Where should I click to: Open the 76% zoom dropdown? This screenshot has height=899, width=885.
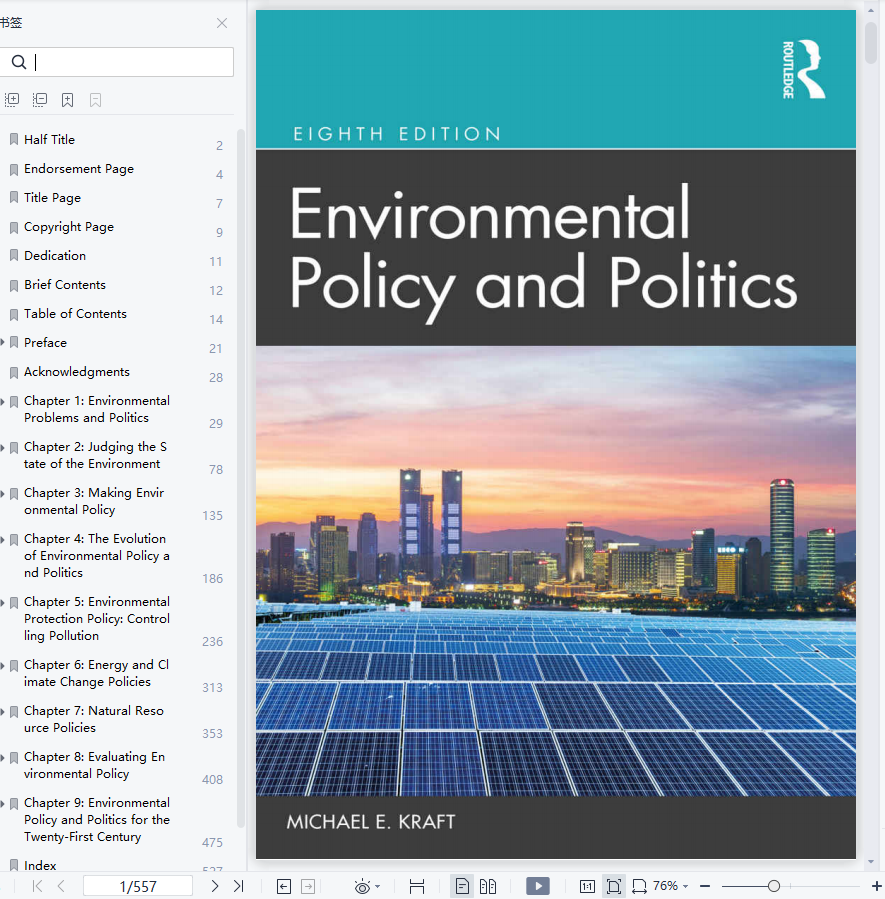(x=670, y=886)
